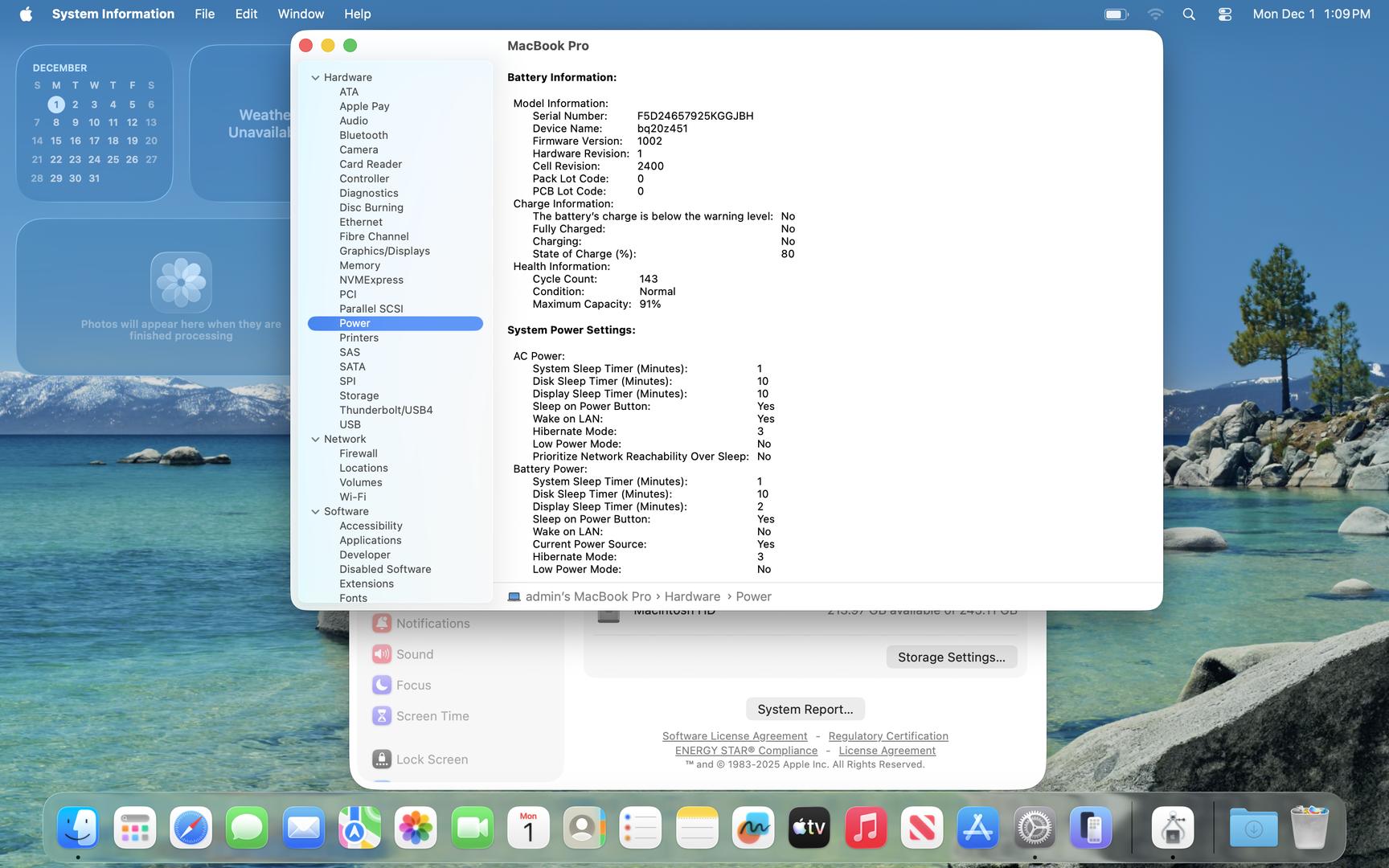The width and height of the screenshot is (1389, 868).
Task: Open Music app in dock
Action: (866, 828)
